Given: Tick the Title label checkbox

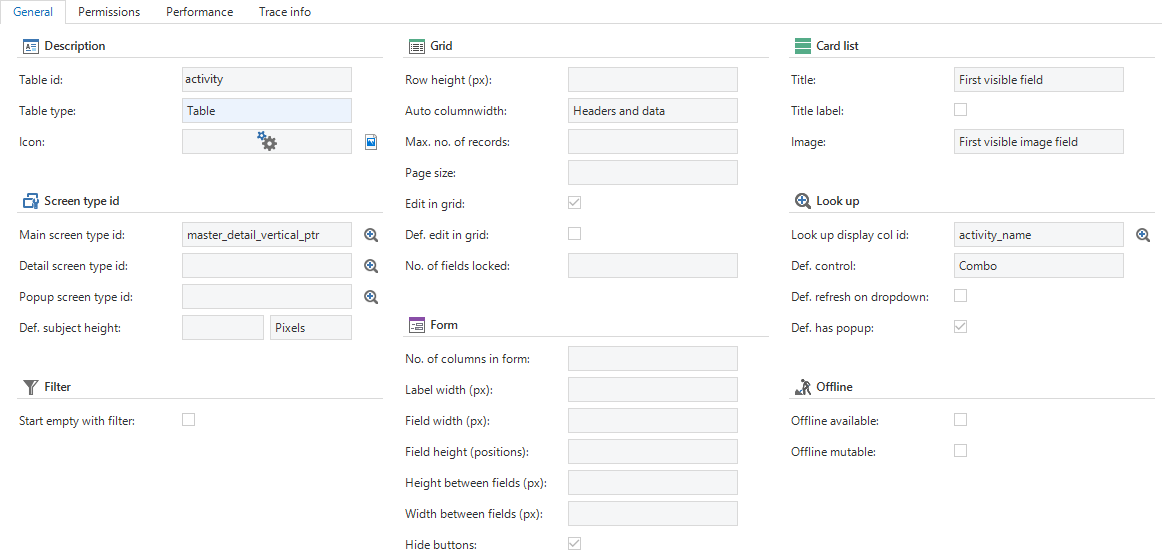Looking at the screenshot, I should click(x=960, y=110).
